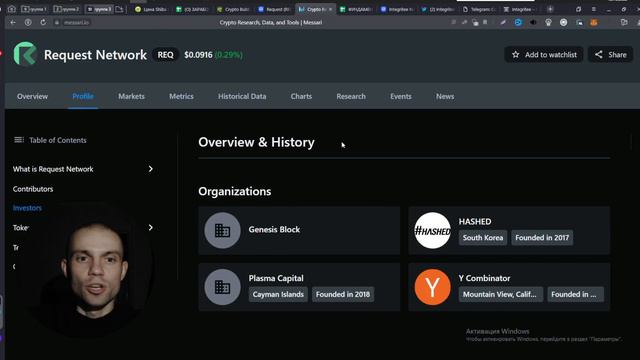
Task: Click the browser home icon
Action: click(x=11, y=9)
